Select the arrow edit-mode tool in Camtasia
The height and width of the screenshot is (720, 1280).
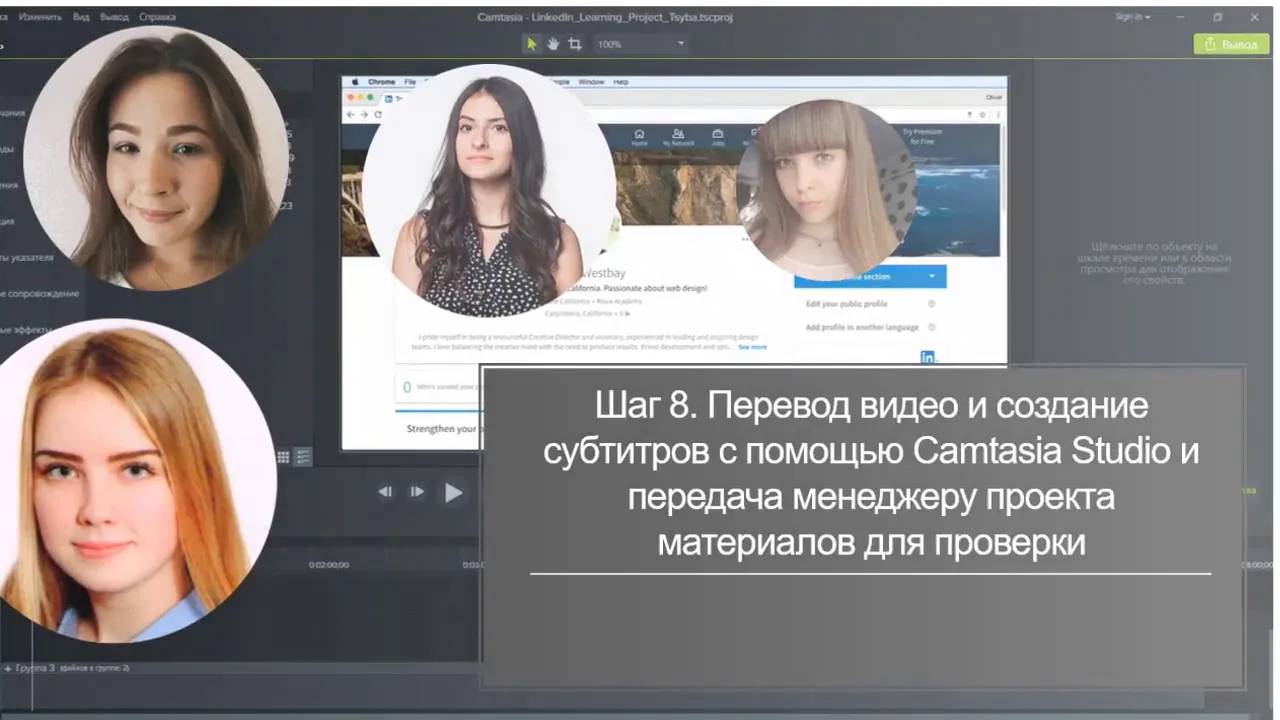click(x=532, y=44)
